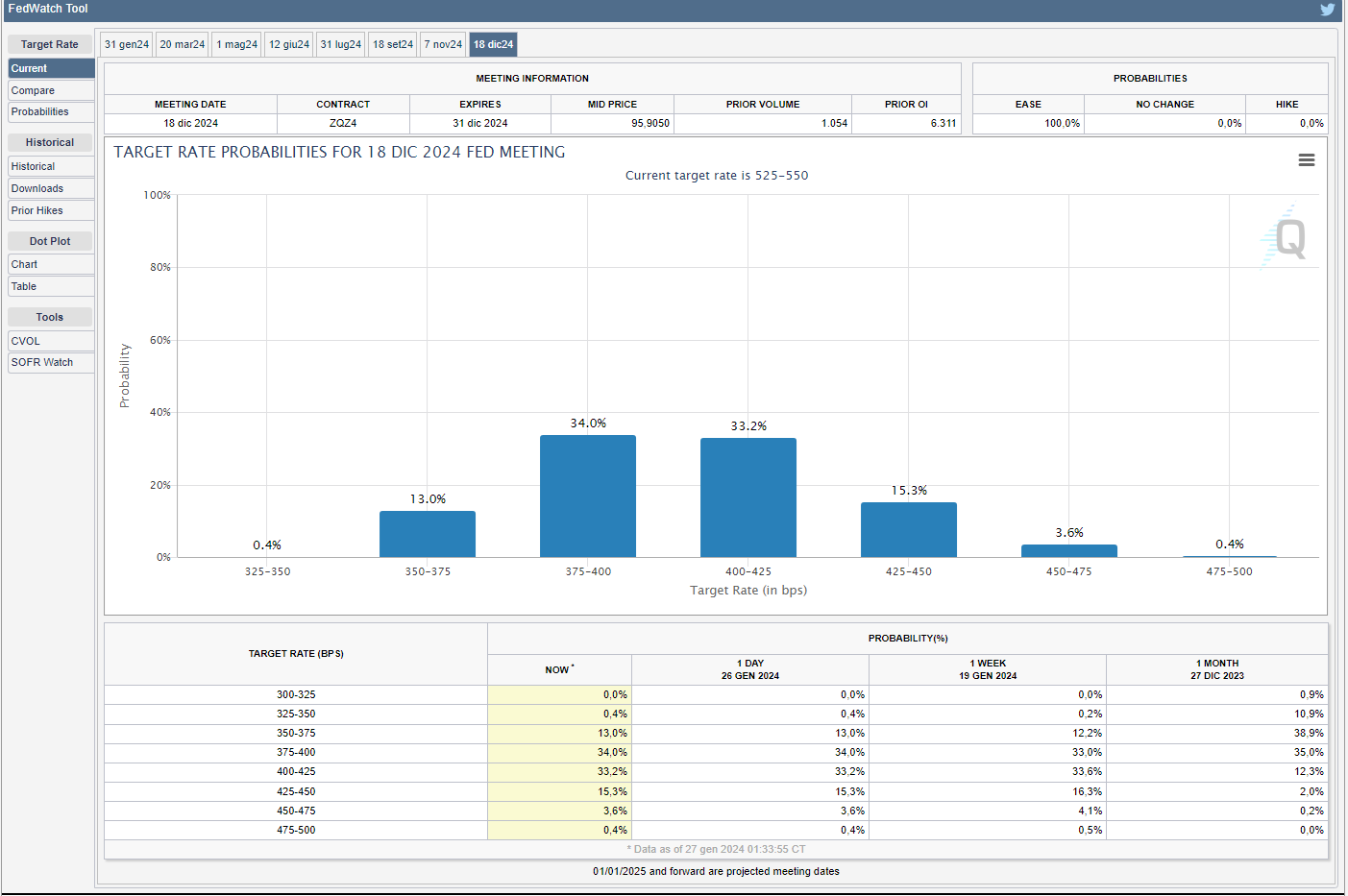Click the 1.054 prior volume cell
This screenshot has width=1348, height=896.
763,123
